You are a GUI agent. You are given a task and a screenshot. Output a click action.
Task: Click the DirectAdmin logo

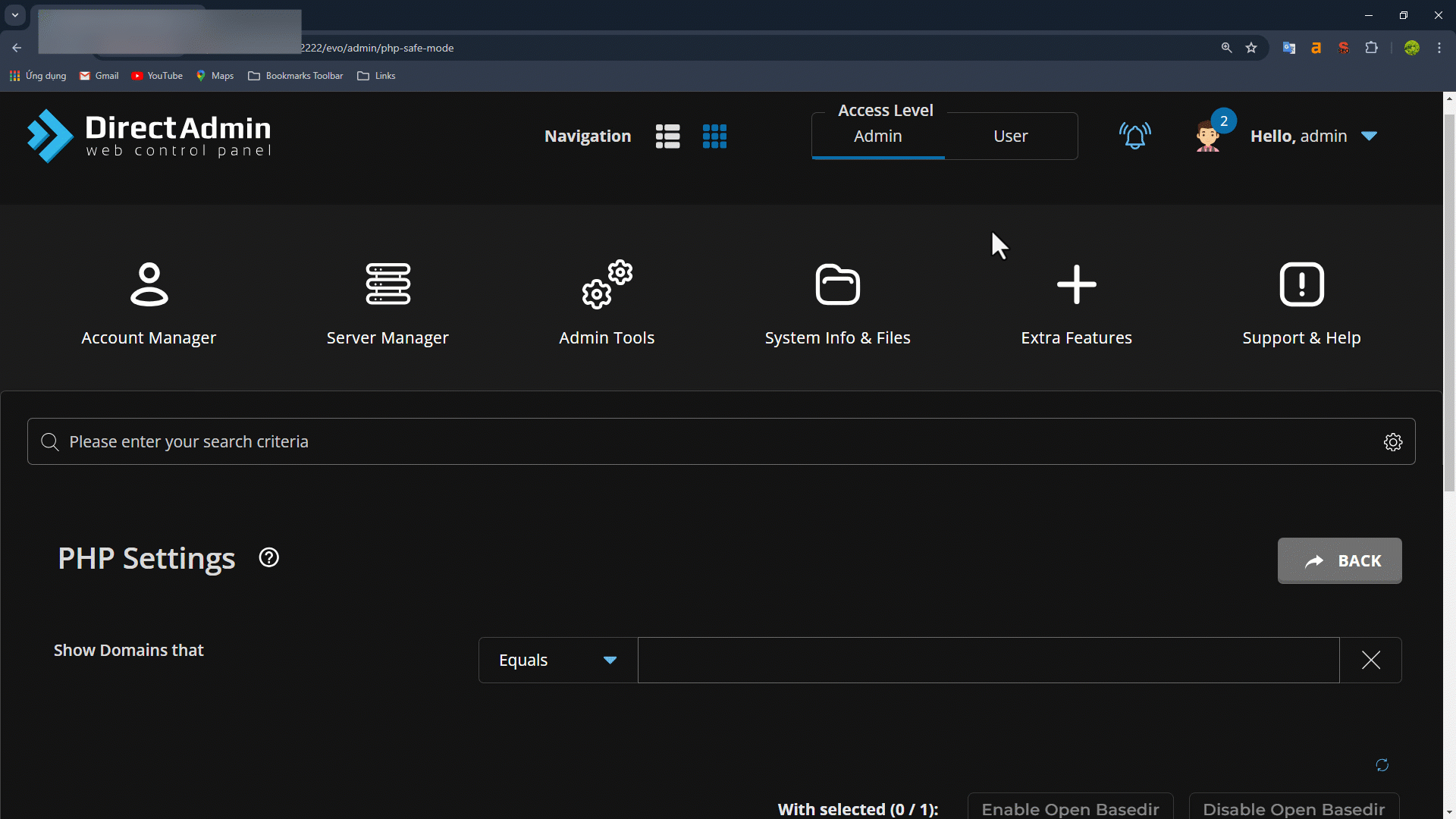point(149,136)
